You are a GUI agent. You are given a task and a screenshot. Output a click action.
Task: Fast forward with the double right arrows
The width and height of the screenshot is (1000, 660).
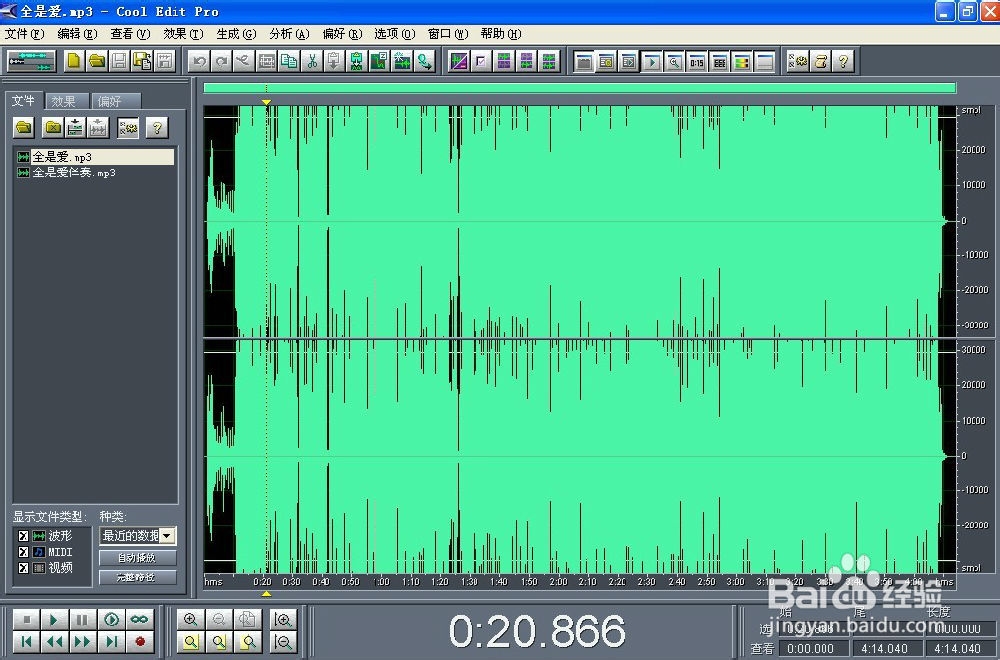(x=82, y=642)
